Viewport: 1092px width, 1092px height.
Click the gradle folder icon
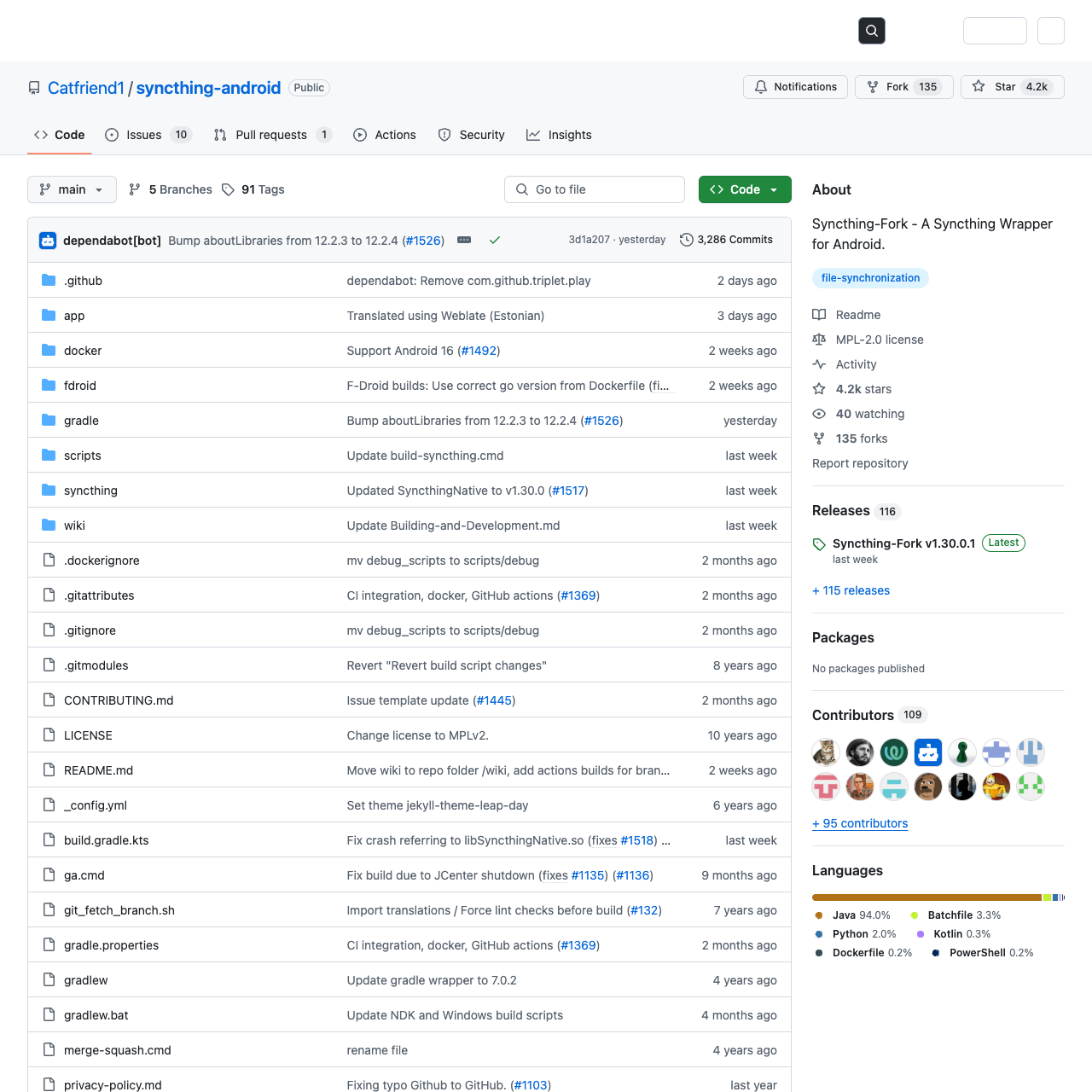[x=49, y=420]
